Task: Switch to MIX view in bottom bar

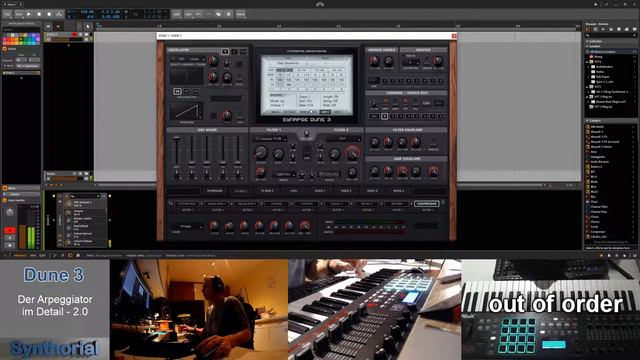Action: point(33,256)
